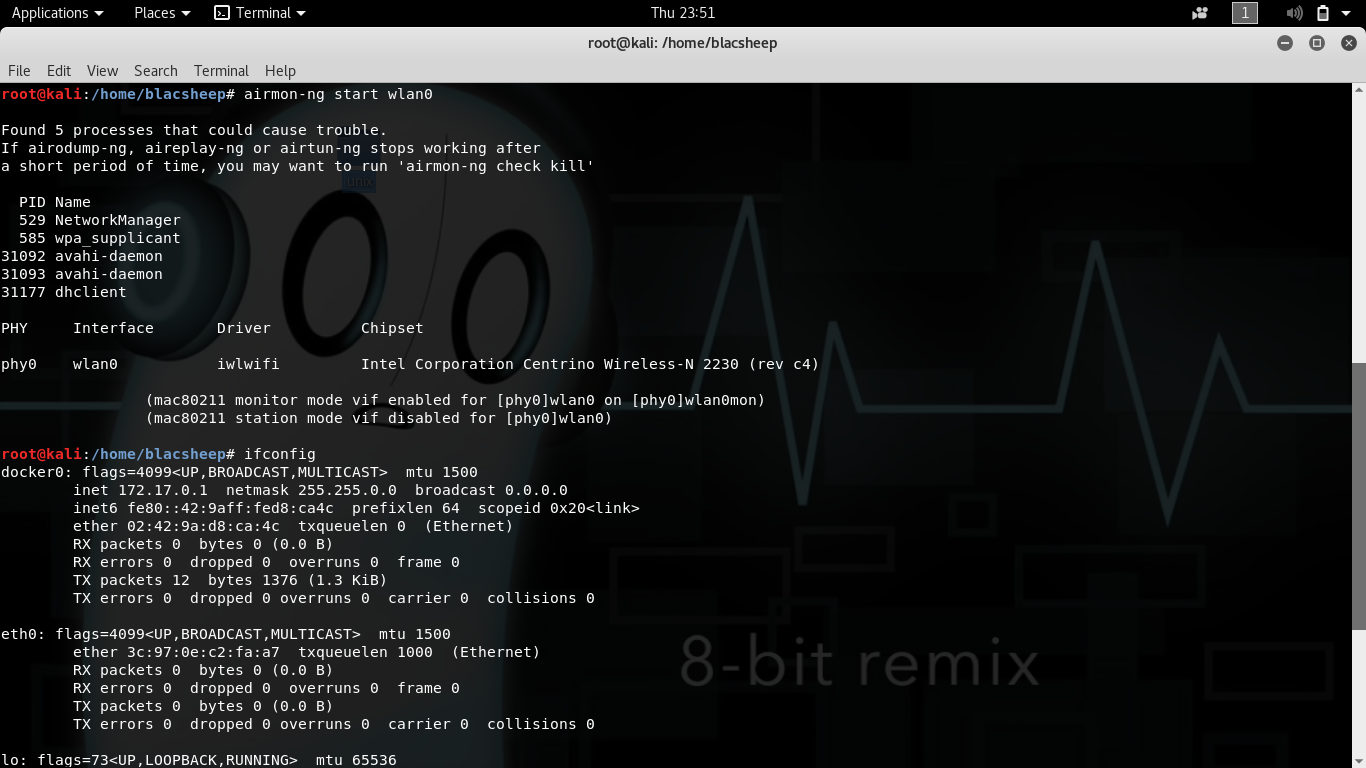Screen dimensions: 1366x768
Task: Open the system menu dropdown arrow
Action: tap(1348, 13)
